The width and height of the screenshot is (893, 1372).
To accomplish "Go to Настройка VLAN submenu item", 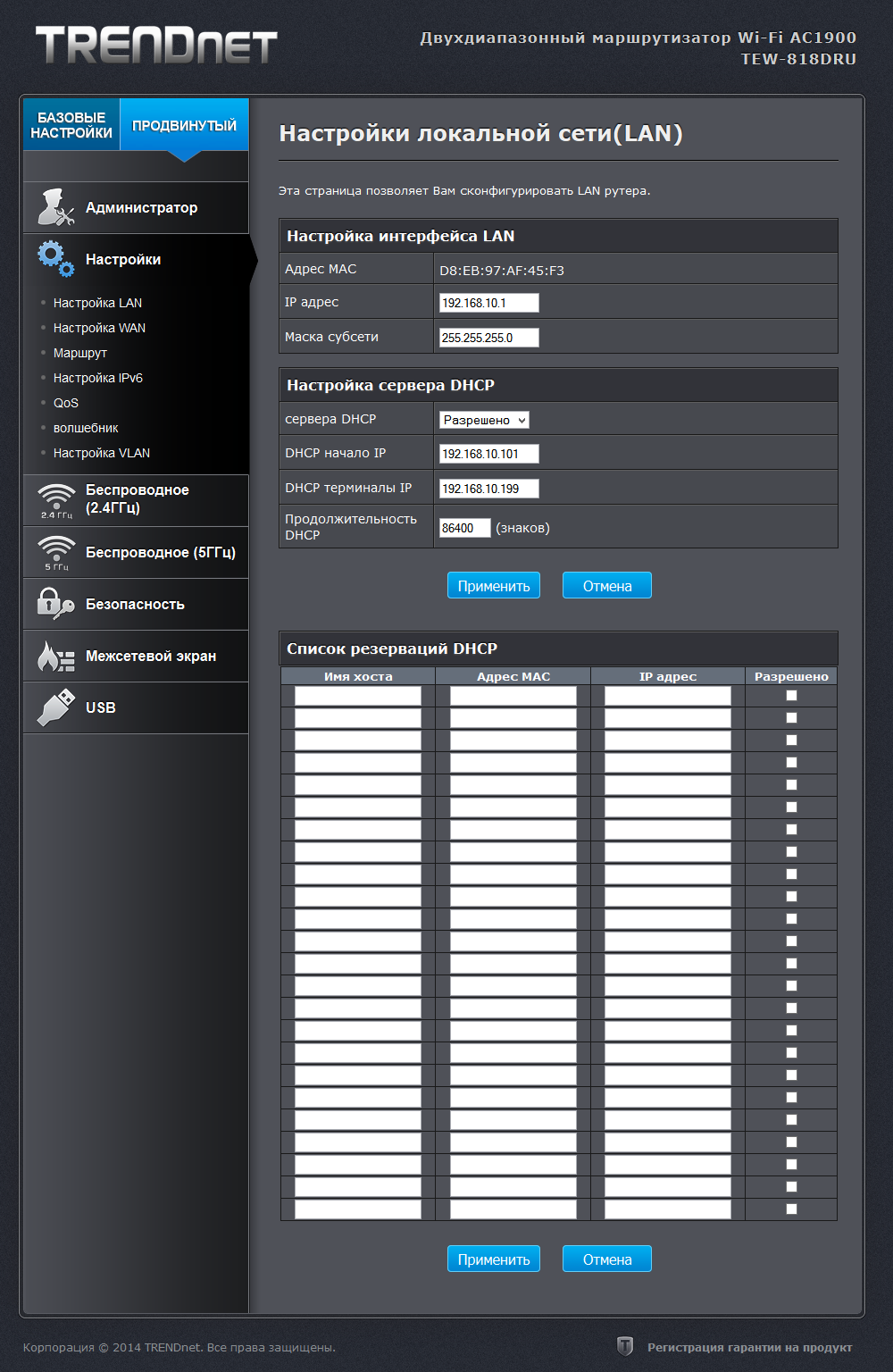I will click(x=102, y=453).
